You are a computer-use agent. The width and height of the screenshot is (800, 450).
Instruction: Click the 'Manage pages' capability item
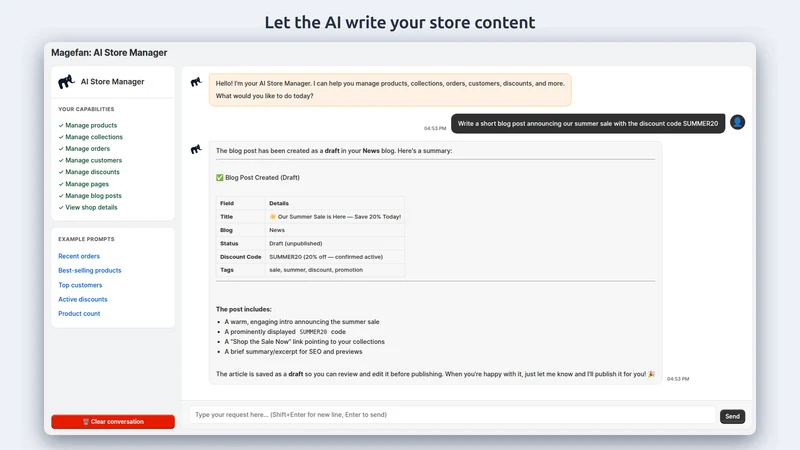pos(84,184)
